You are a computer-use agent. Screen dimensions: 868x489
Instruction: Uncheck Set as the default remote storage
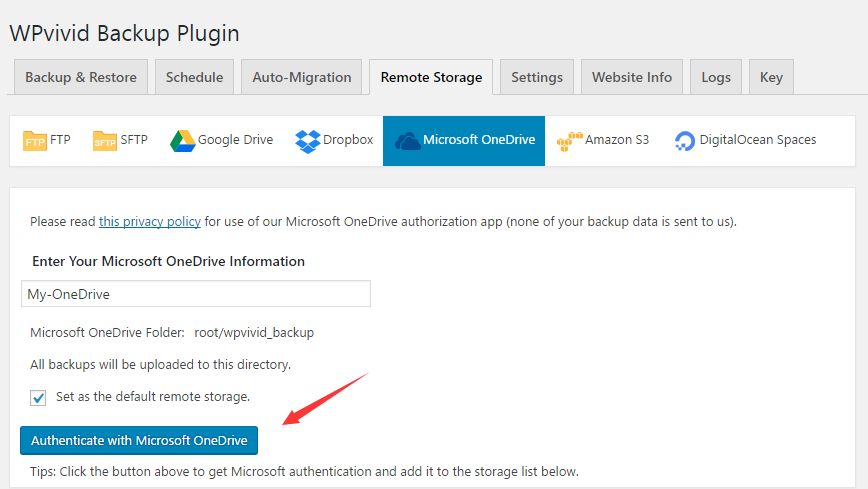(38, 398)
